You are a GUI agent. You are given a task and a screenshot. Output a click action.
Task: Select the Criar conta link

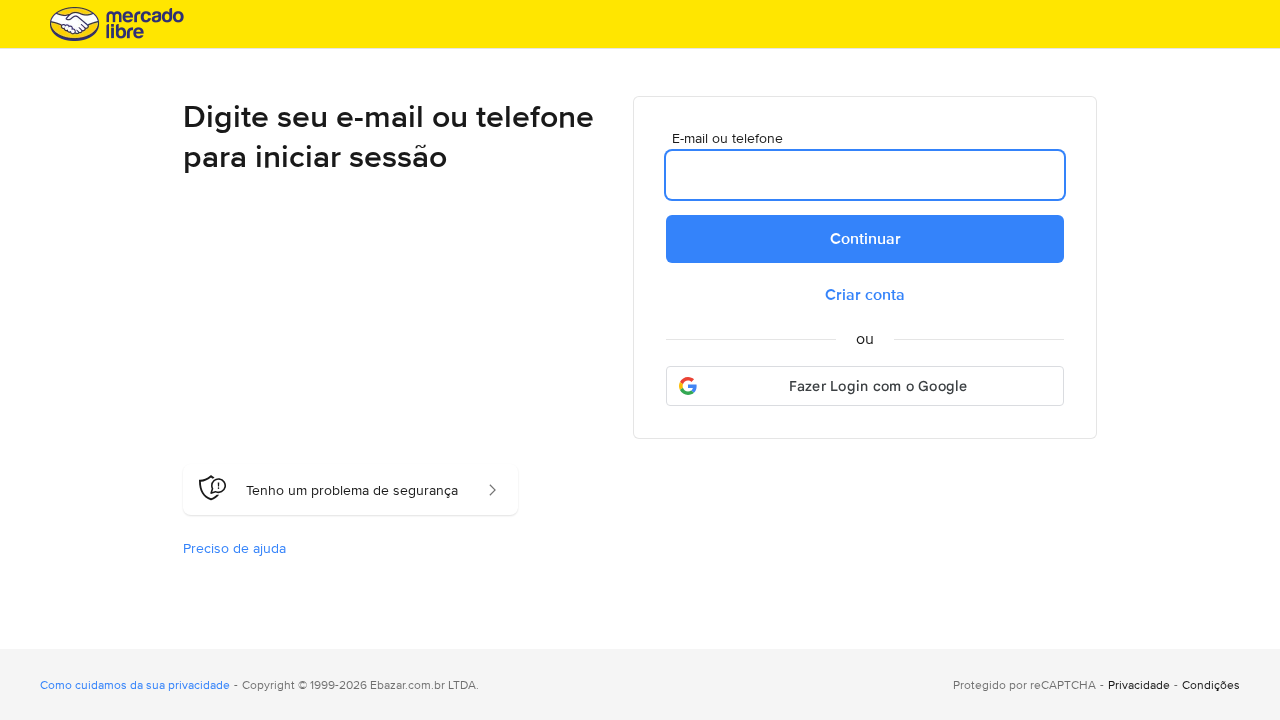pos(864,294)
